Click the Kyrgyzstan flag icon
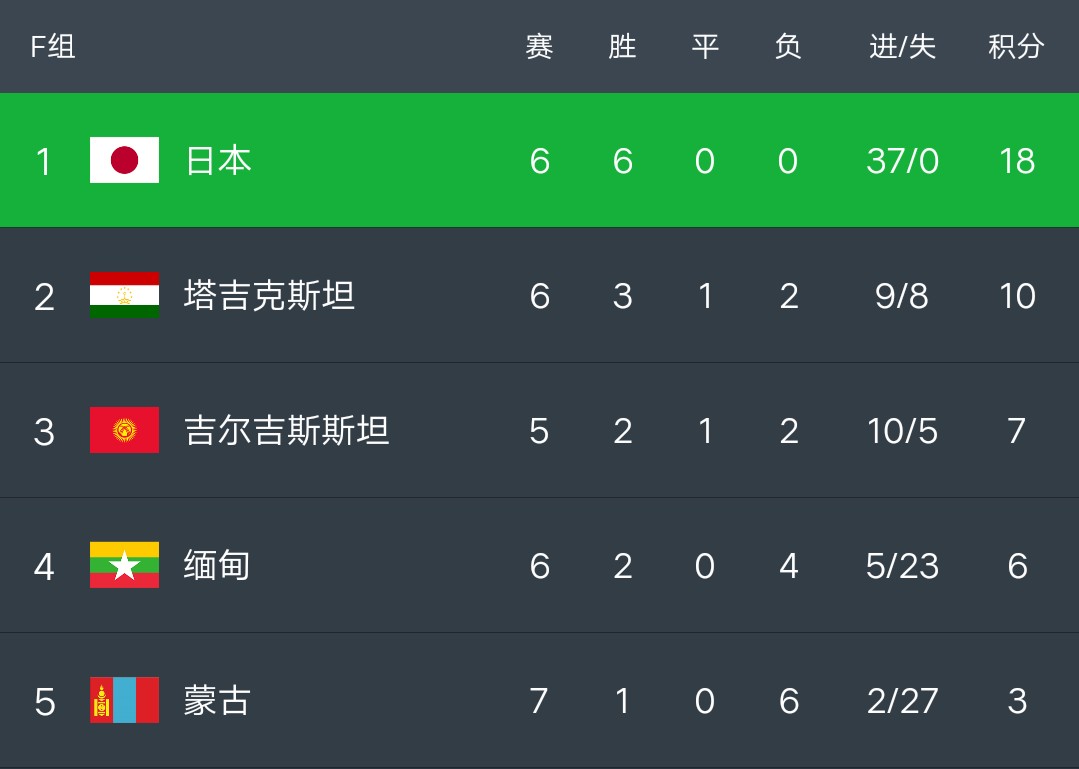This screenshot has height=769, width=1079. point(124,430)
